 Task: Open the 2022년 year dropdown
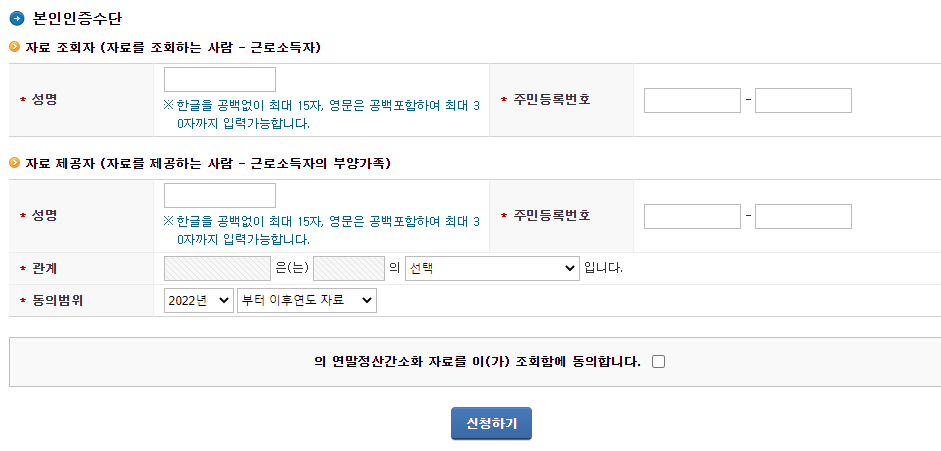(x=199, y=301)
